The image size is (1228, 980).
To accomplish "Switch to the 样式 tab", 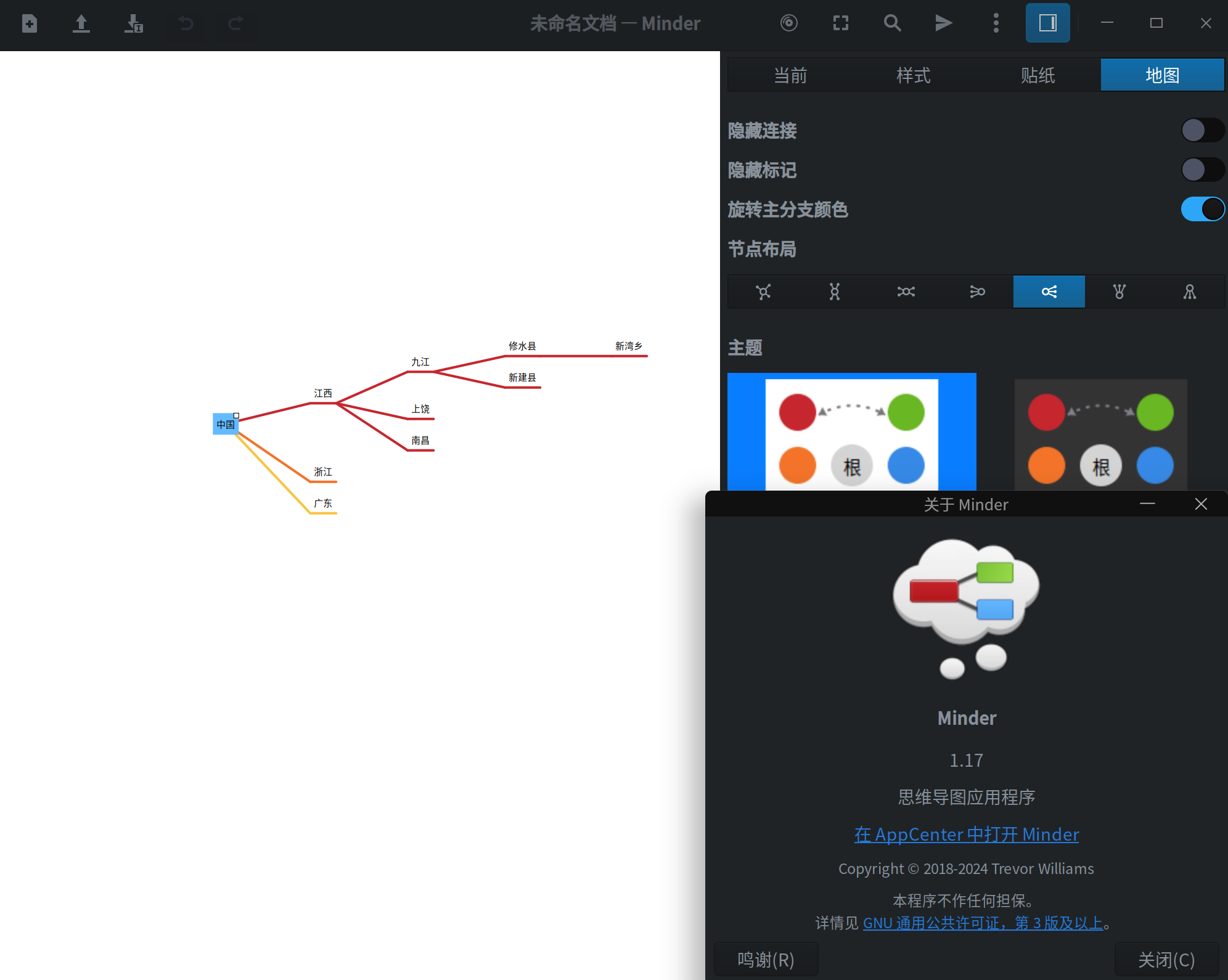I will pos(914,75).
